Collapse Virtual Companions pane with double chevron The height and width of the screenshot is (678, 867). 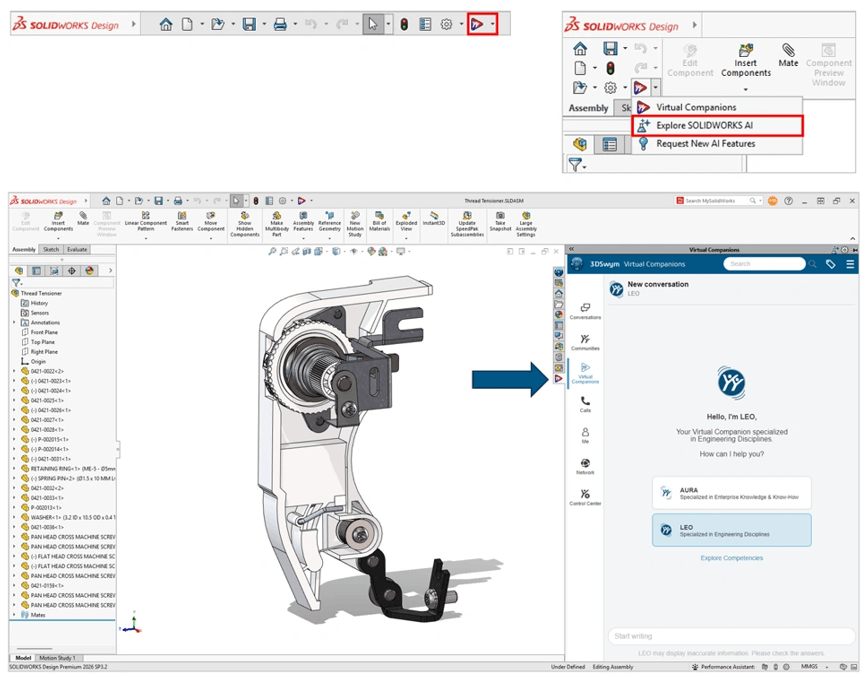[x=572, y=249]
